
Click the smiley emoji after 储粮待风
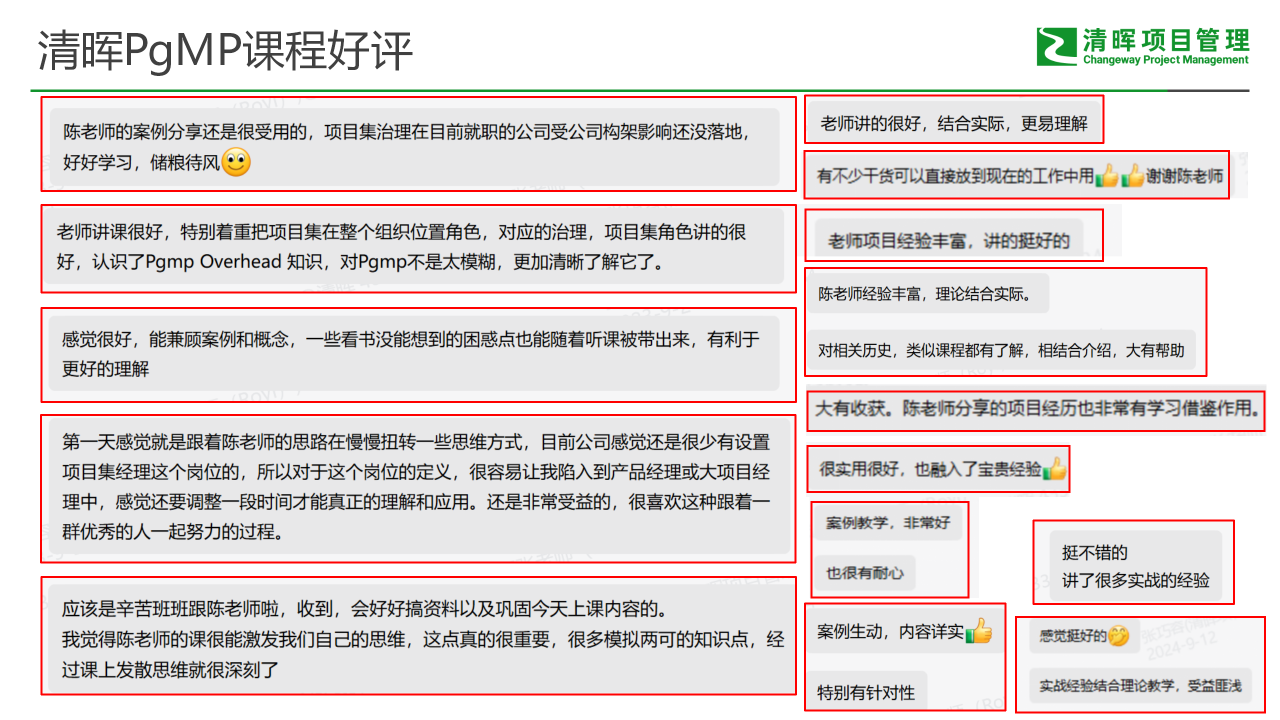(x=236, y=162)
